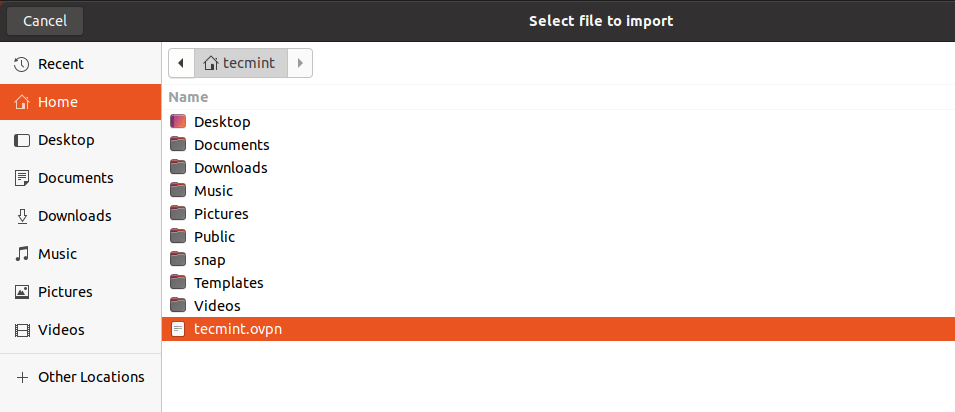The height and width of the screenshot is (412, 955).
Task: Click the Videos film icon in sidebar
Action: (x=21, y=330)
